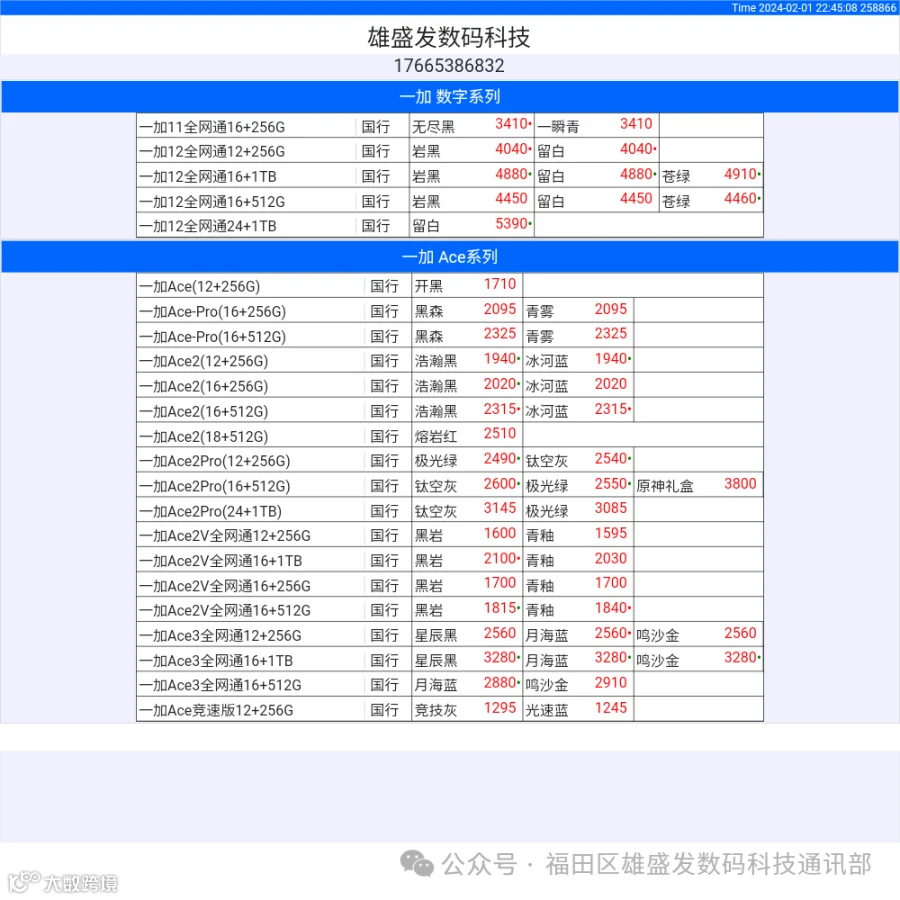Select the phone number 17665386832

(x=449, y=66)
